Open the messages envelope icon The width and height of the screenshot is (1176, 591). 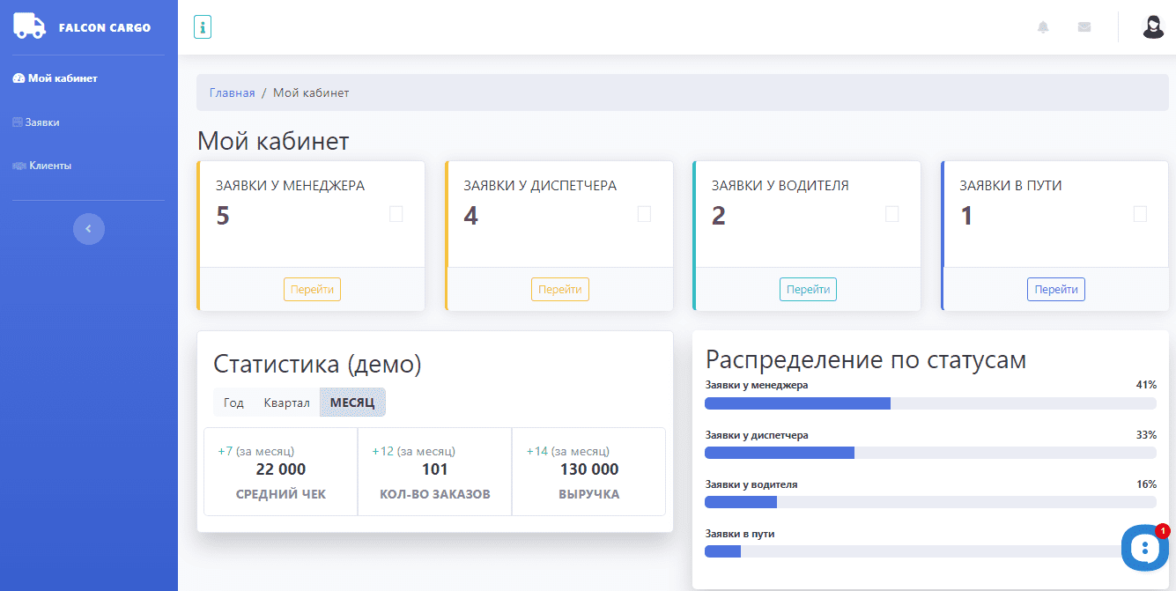[x=1084, y=27]
